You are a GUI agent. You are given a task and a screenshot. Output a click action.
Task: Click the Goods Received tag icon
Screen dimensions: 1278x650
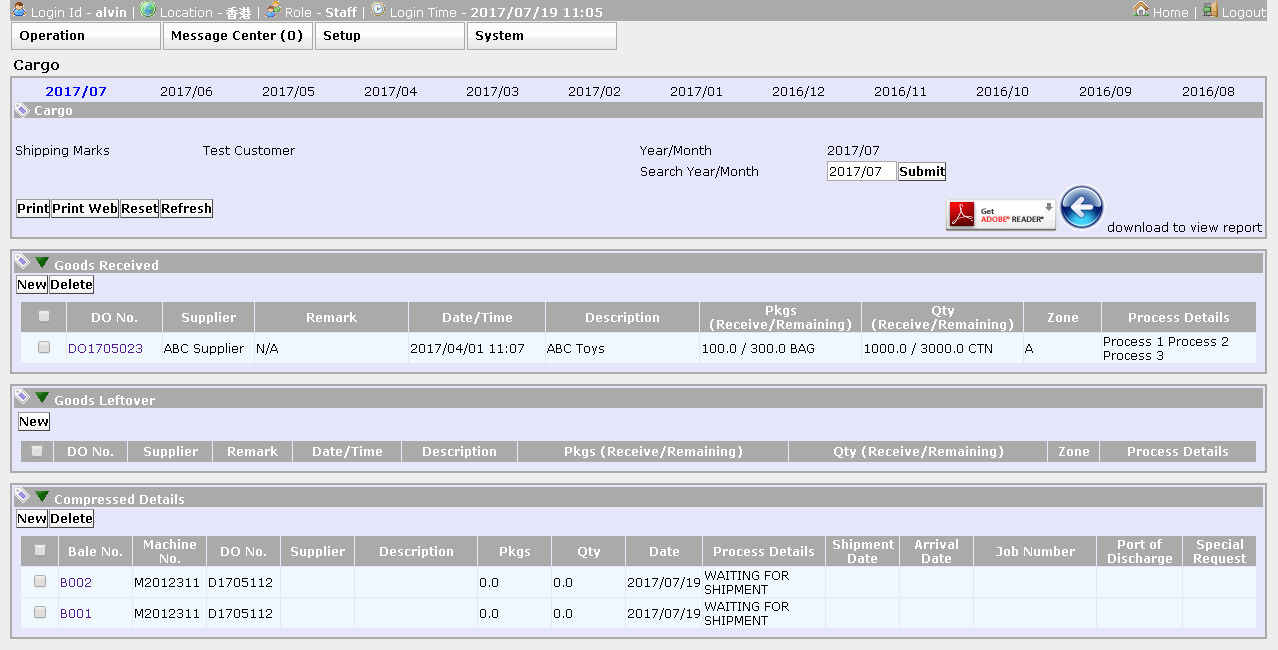click(x=23, y=263)
